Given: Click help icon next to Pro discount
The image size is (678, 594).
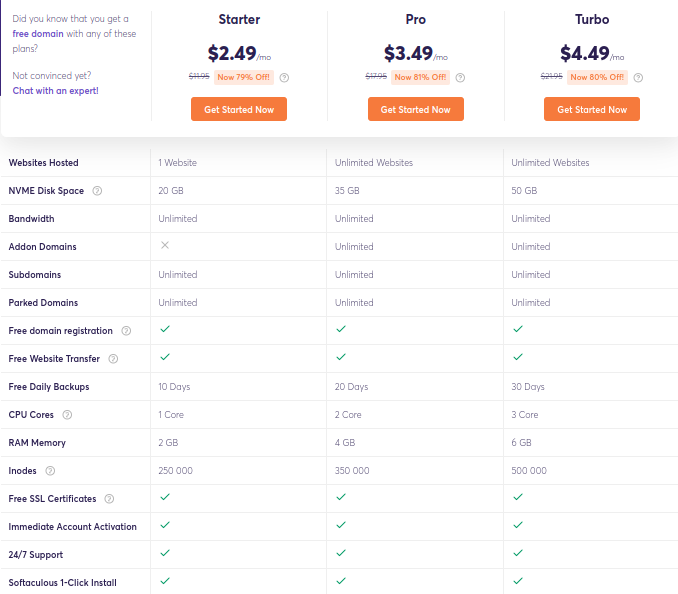Looking at the screenshot, I should click(461, 78).
